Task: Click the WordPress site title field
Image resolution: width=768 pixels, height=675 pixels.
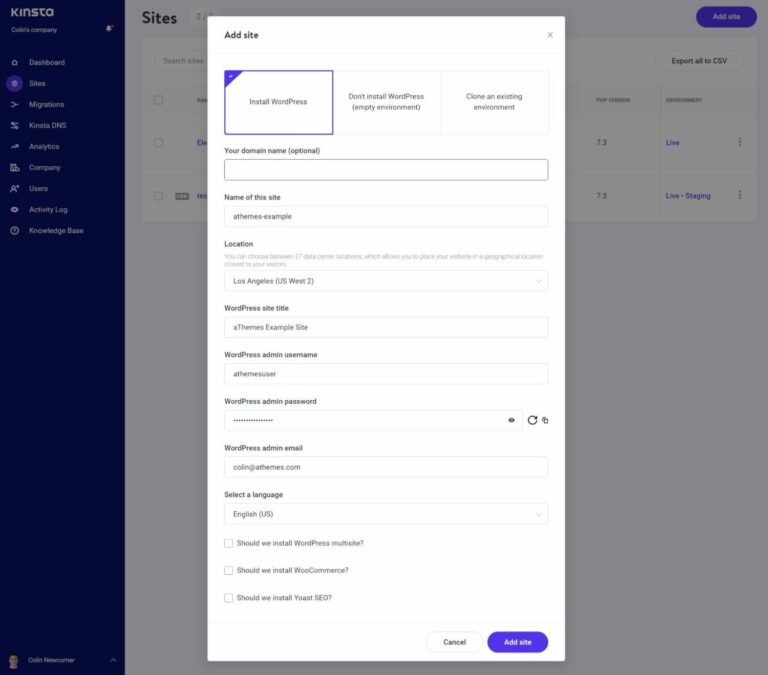Action: pyautogui.click(x=386, y=328)
